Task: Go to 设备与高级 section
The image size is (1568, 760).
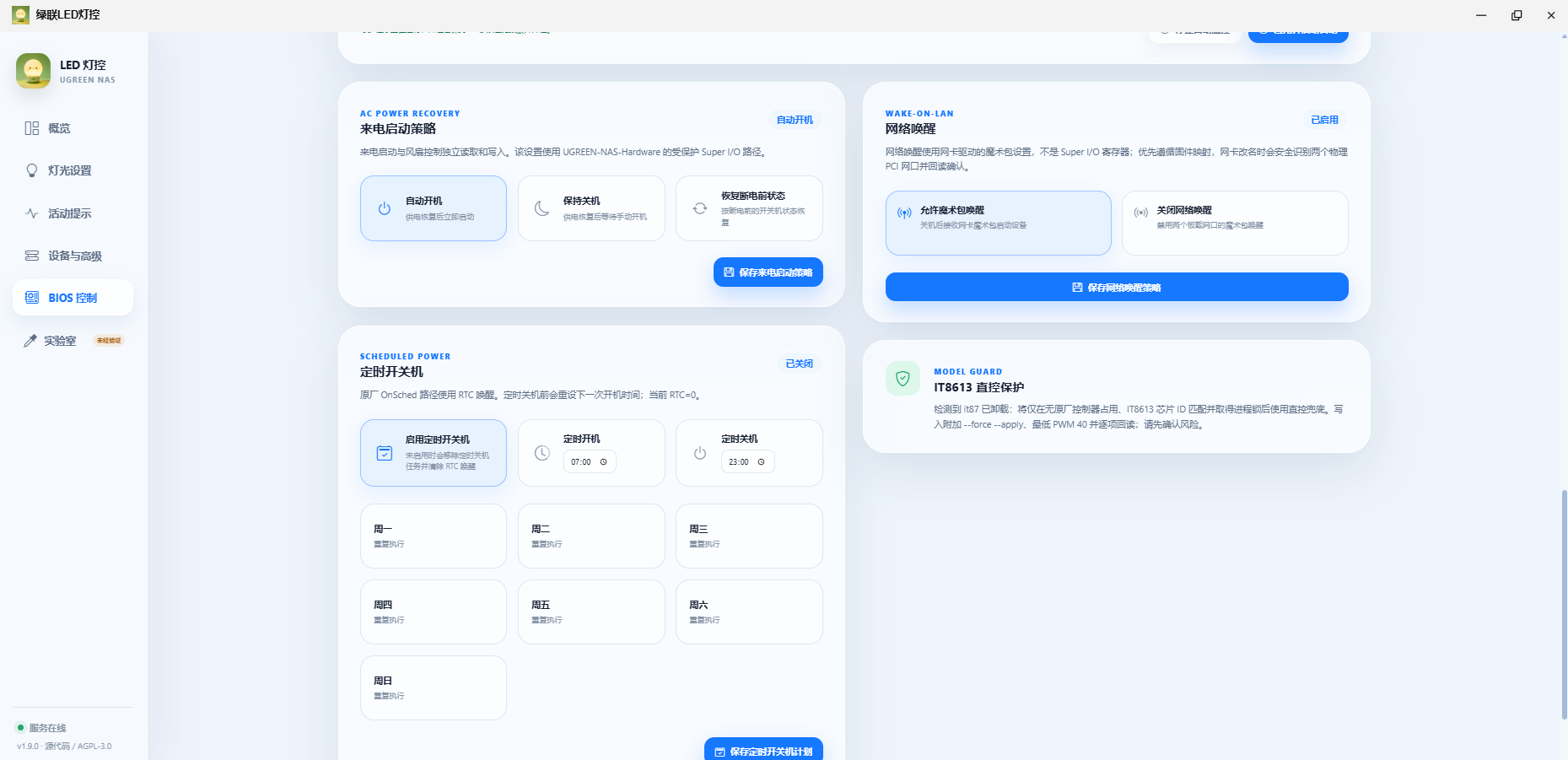Action: pyautogui.click(x=73, y=256)
